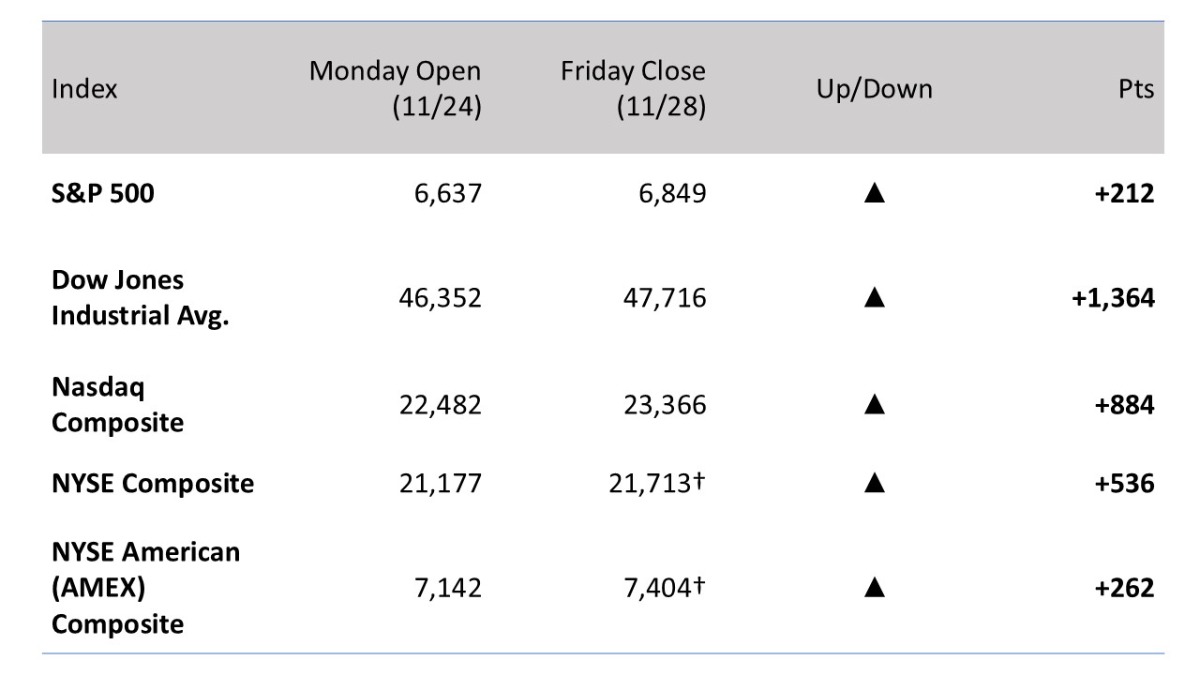This screenshot has width=1200, height=675.
Task: Click the NYSE Composite row label
Action: pyautogui.click(x=153, y=485)
